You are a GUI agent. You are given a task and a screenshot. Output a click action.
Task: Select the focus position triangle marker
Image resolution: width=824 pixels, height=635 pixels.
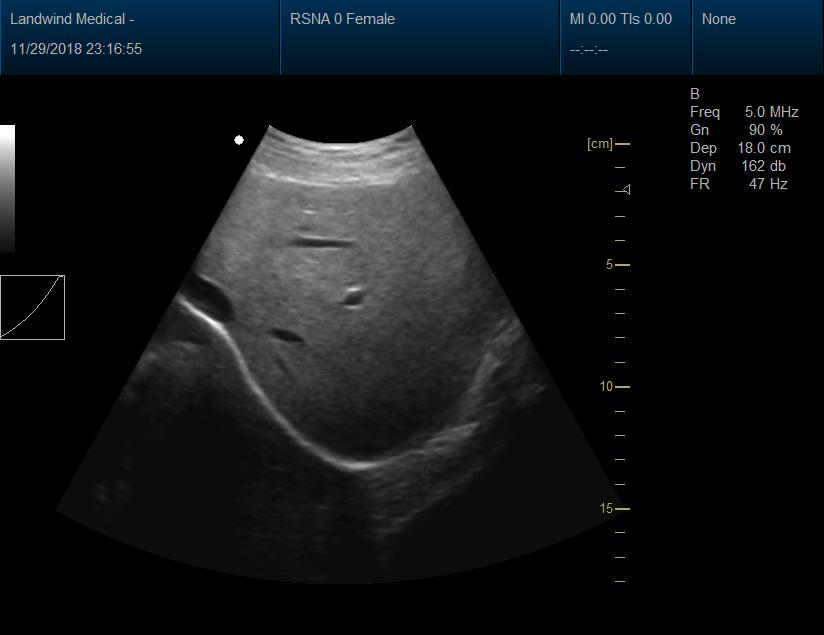click(626, 190)
